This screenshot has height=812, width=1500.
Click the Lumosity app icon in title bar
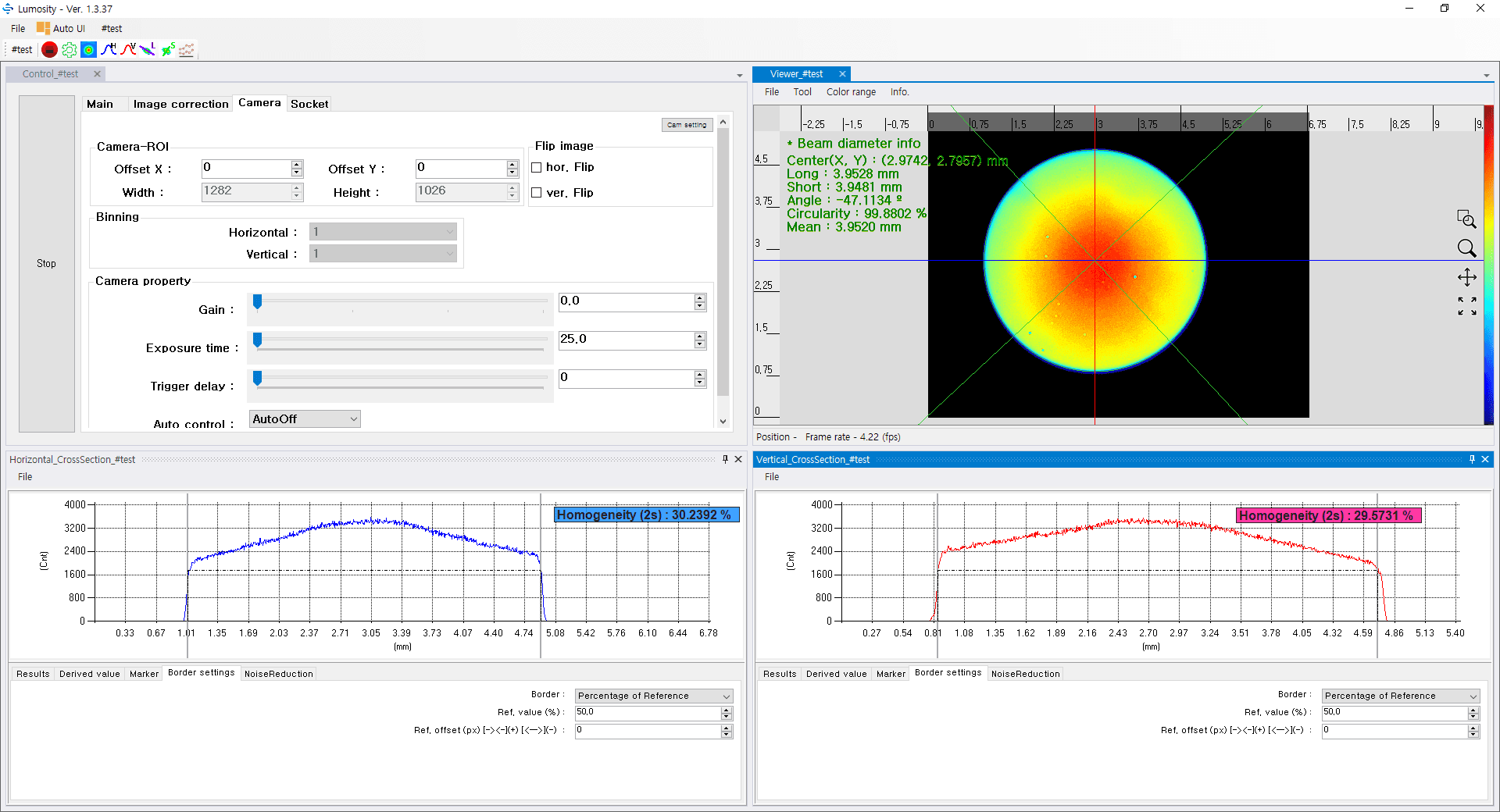tap(8, 9)
